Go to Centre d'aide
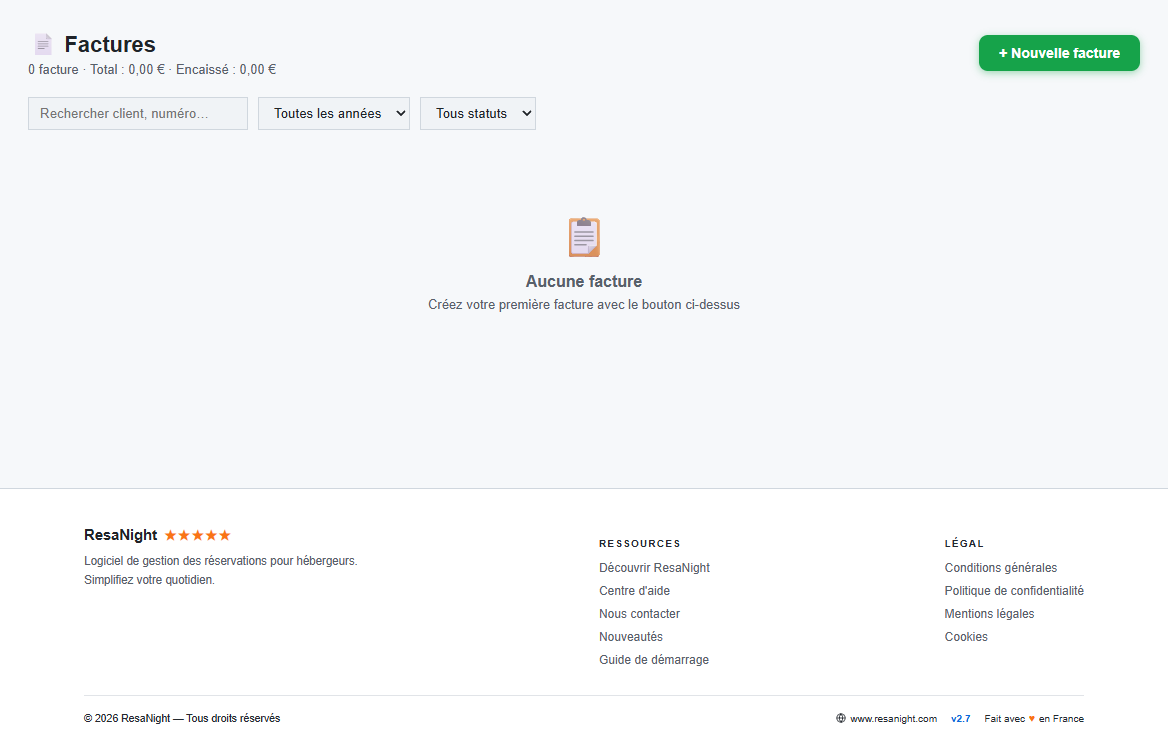1168x746 pixels. tap(634, 591)
